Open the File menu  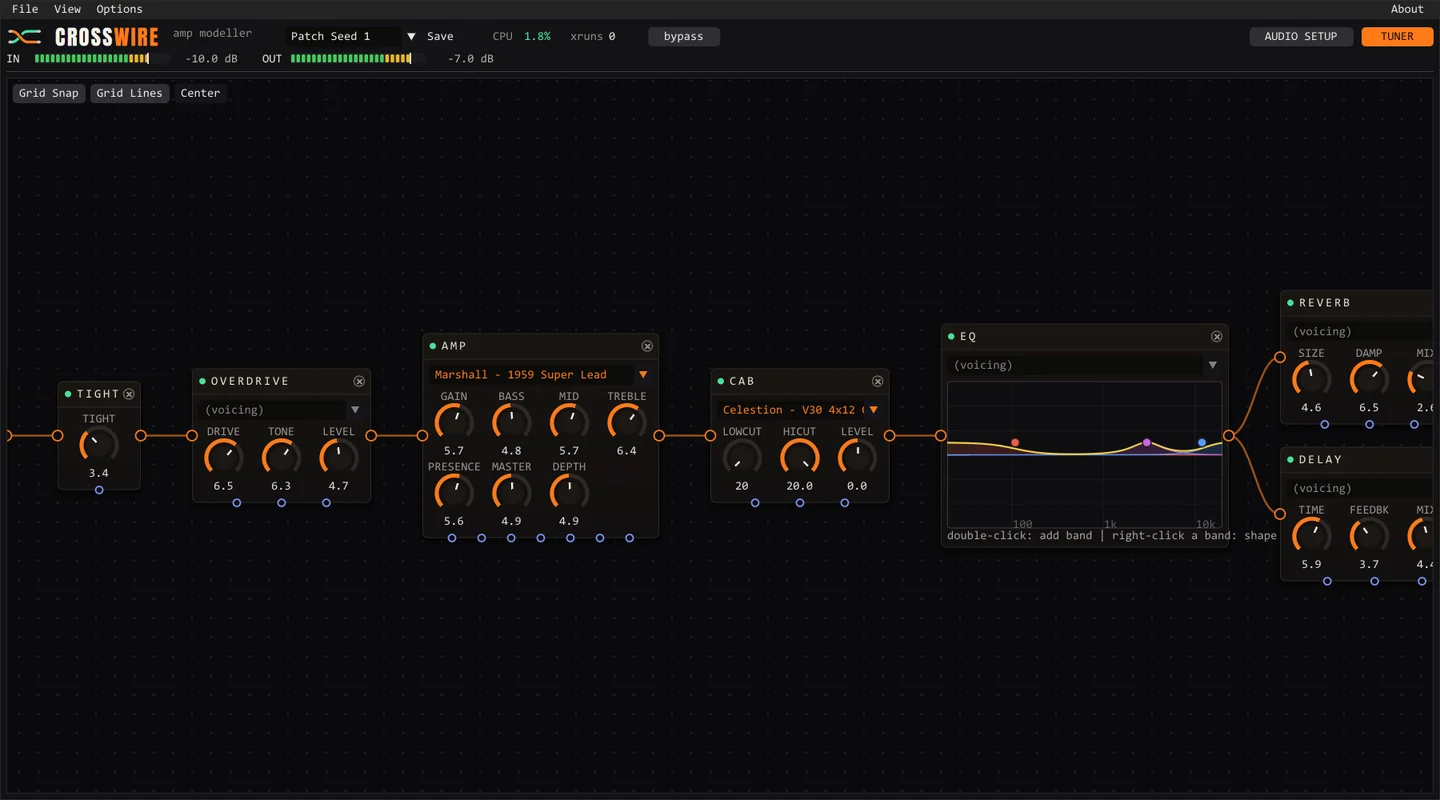pyautogui.click(x=25, y=9)
